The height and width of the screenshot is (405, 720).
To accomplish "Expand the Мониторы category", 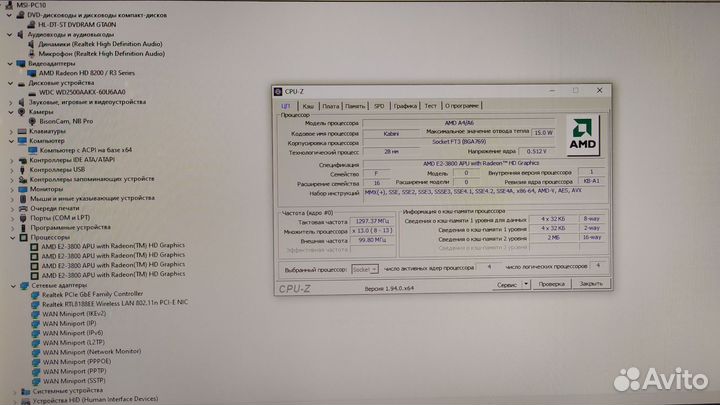I will coord(12,189).
